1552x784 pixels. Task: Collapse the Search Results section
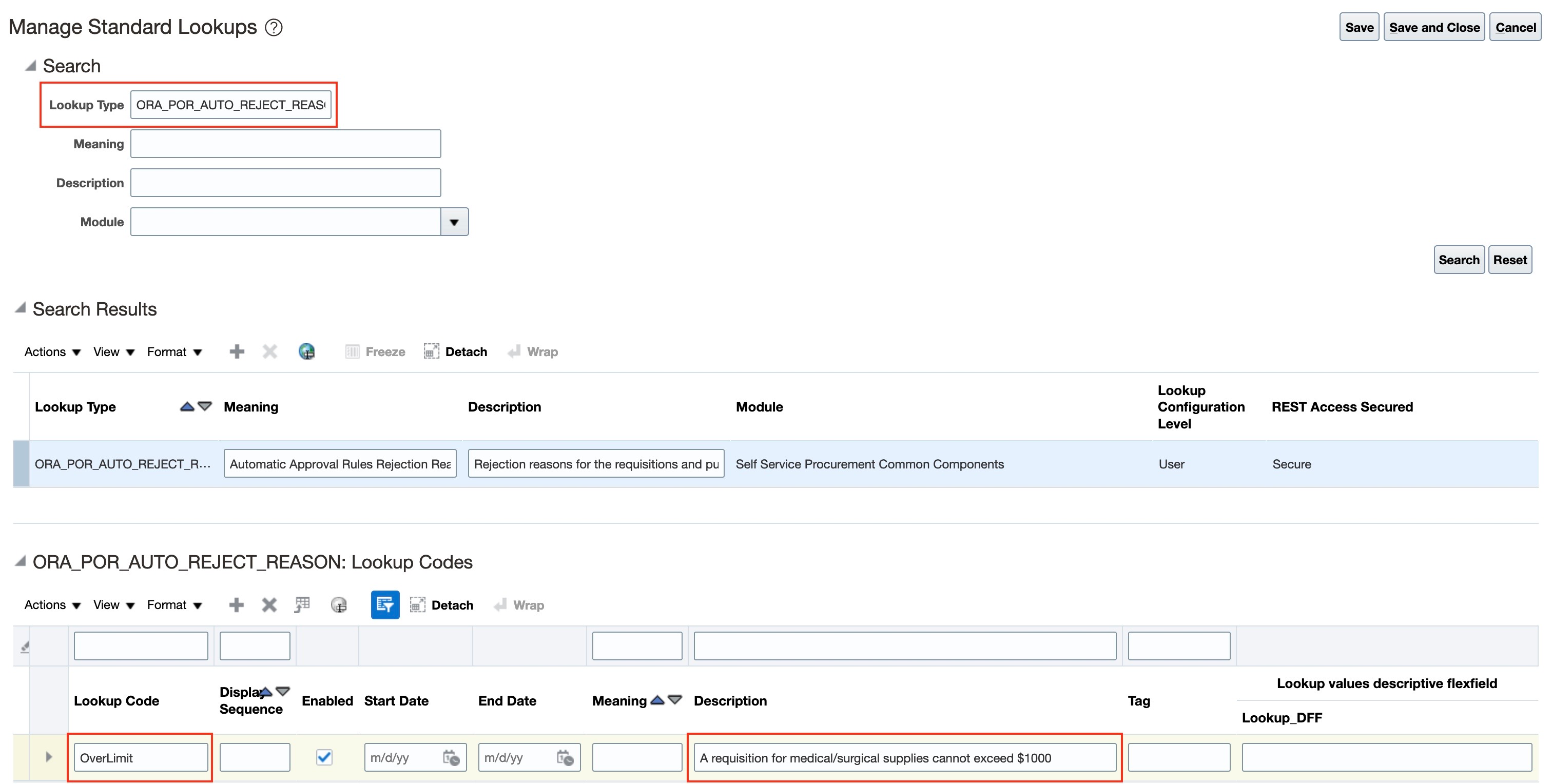coord(21,308)
